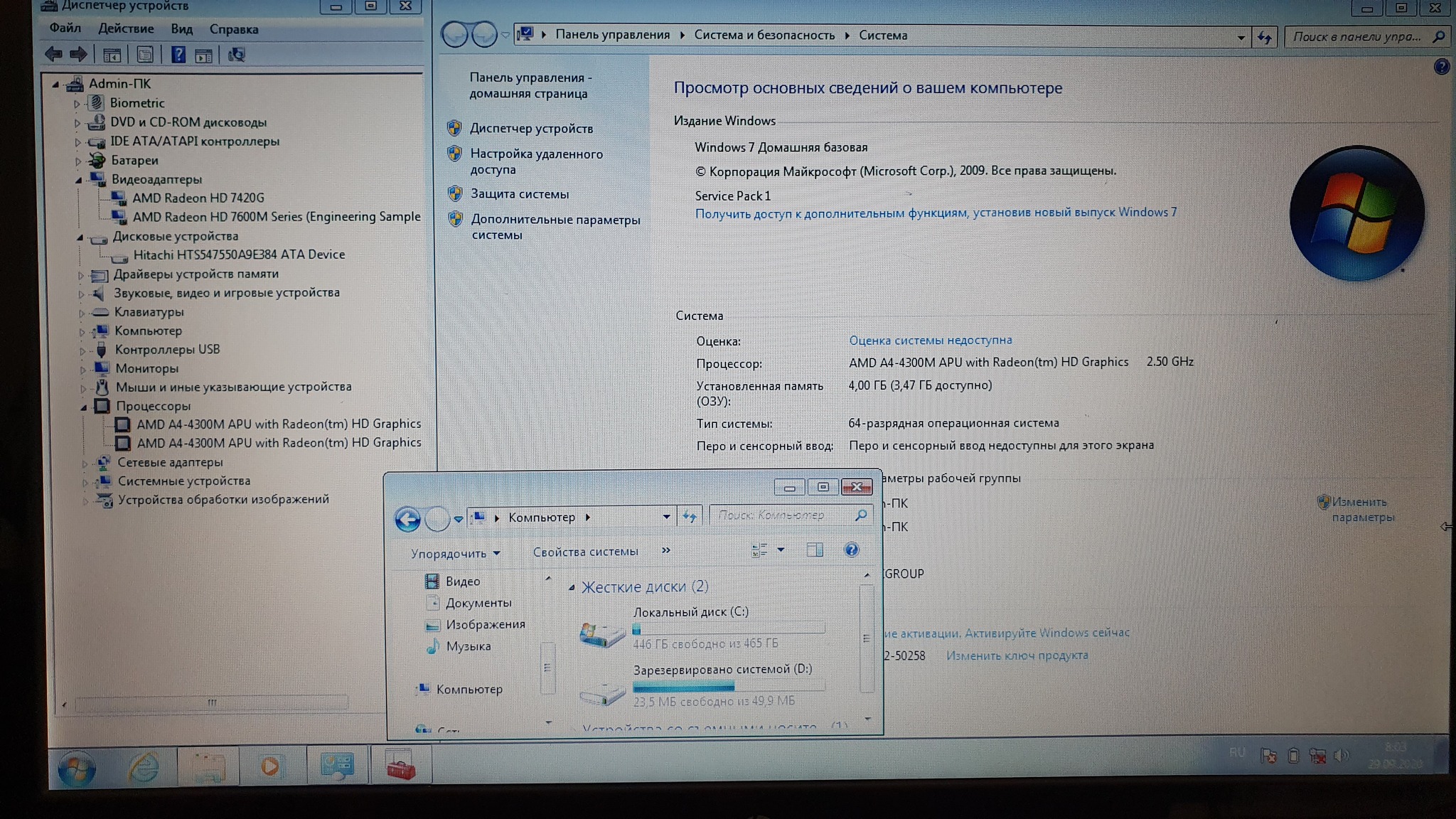
Task: Click the Device Manager horizontal scrollbar
Action: click(211, 702)
